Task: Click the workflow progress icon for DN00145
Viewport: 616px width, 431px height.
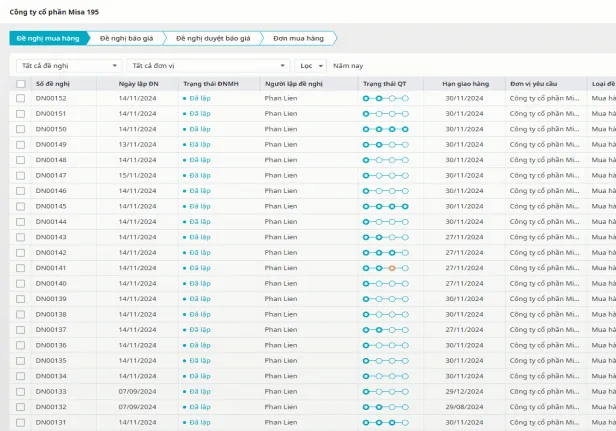Action: [x=385, y=206]
